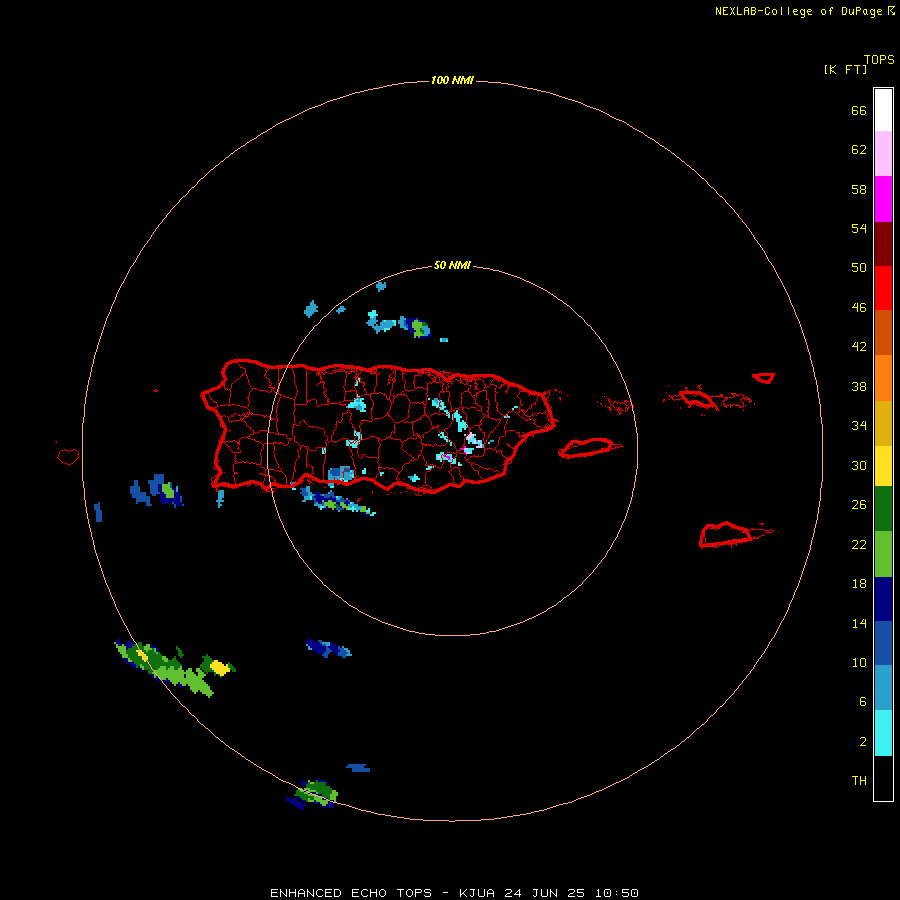
Task: Click the 100 NMI range ring label
Action: (x=452, y=80)
